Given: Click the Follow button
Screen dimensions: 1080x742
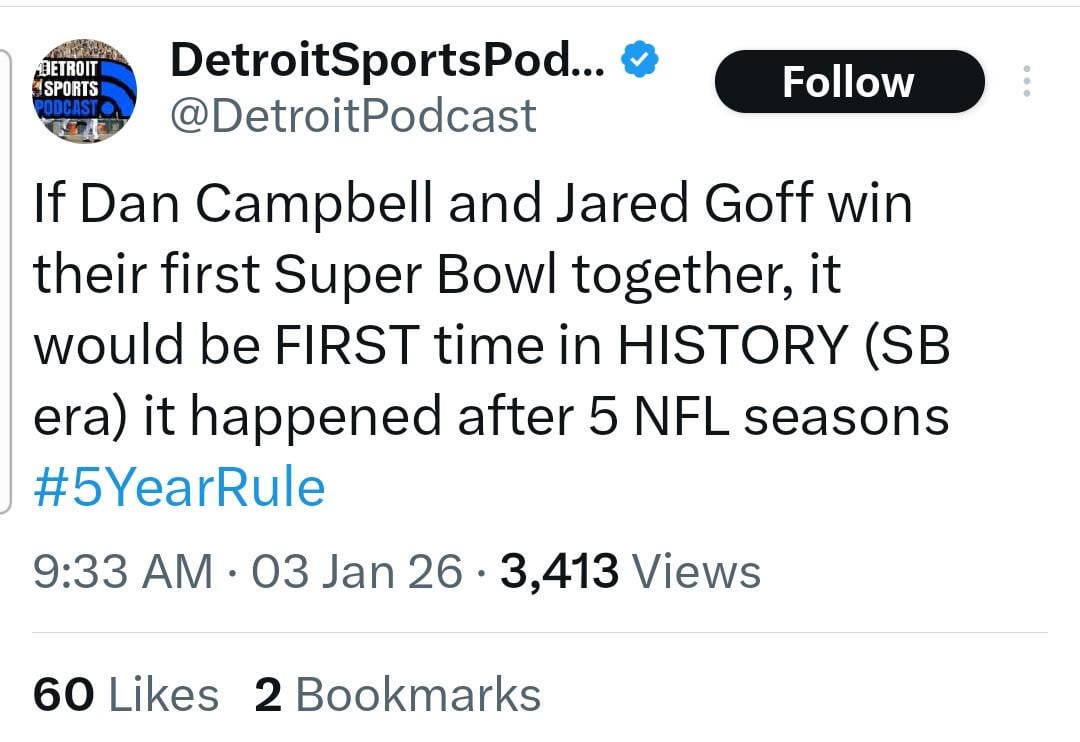Looking at the screenshot, I should [x=849, y=81].
